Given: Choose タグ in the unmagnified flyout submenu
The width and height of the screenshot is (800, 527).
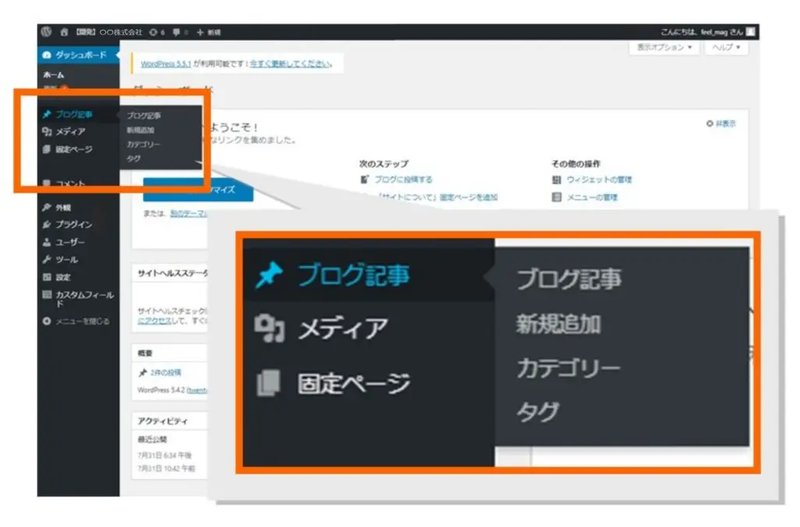Looking at the screenshot, I should click(x=133, y=159).
